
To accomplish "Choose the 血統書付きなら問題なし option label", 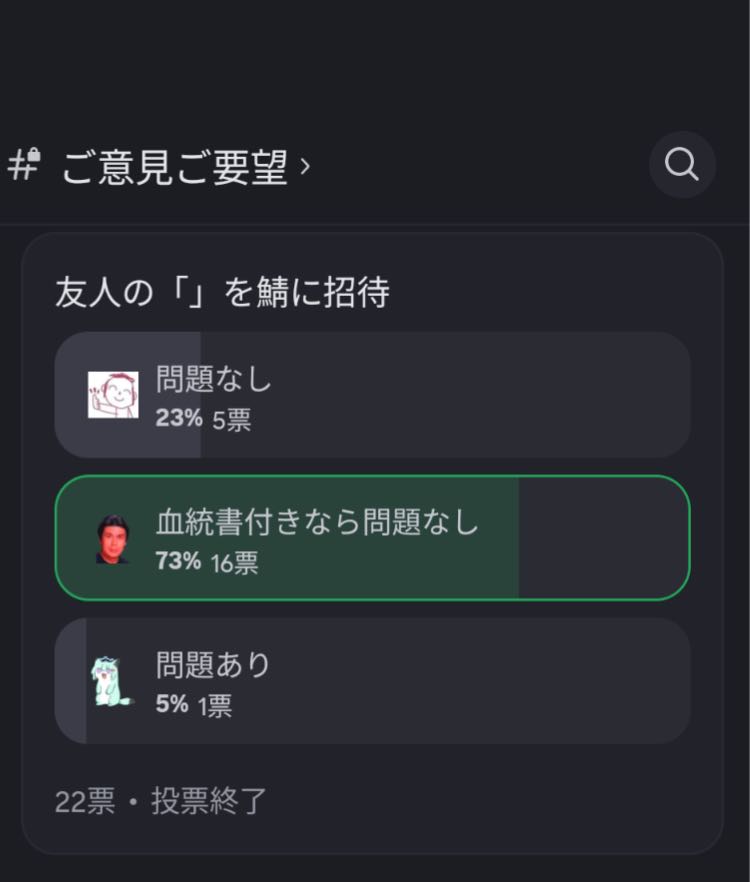I will 318,522.
